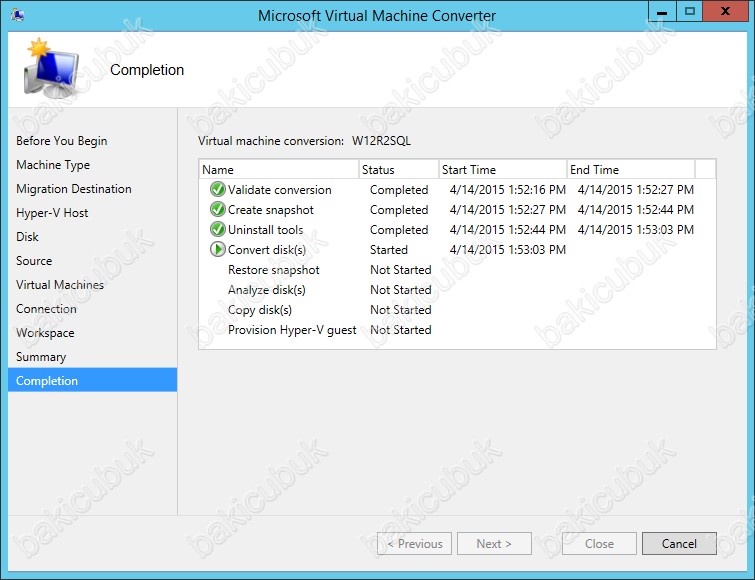The image size is (755, 580).
Task: Click Not Started status of Restore snapshot
Action: coord(401,270)
